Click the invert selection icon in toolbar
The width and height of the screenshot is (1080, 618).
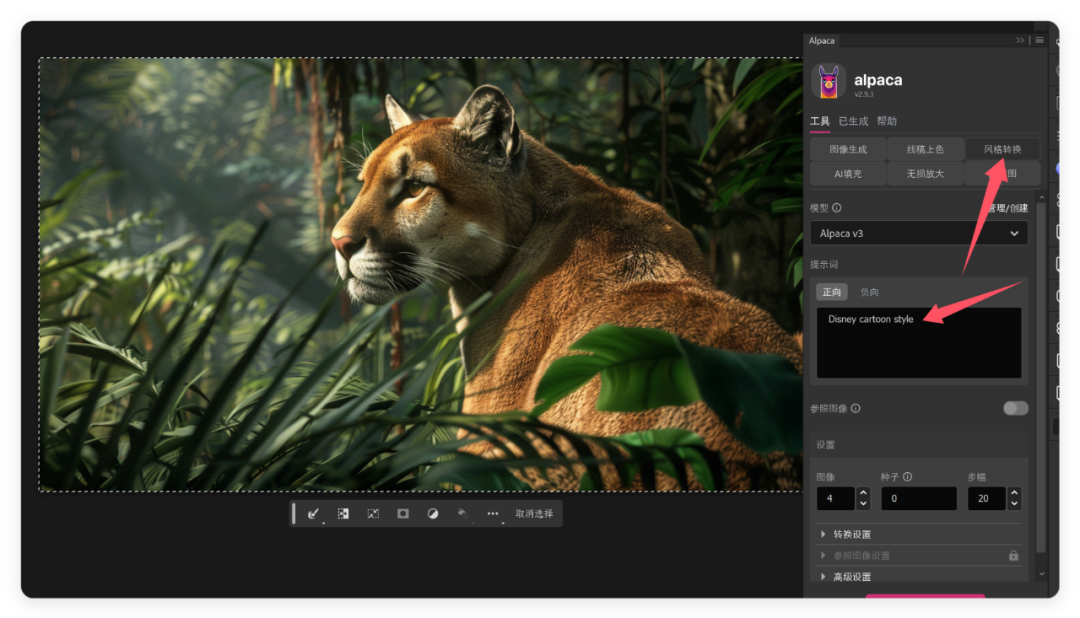click(343, 513)
